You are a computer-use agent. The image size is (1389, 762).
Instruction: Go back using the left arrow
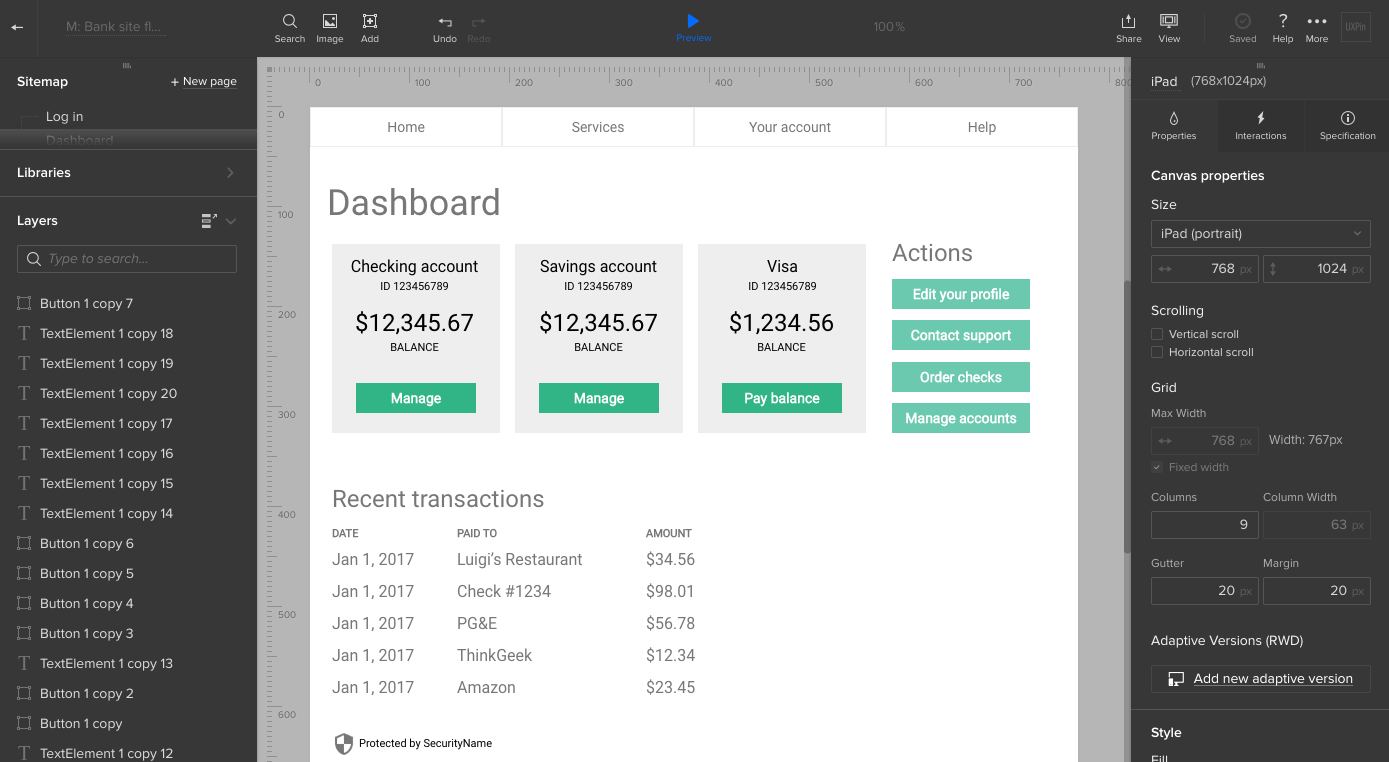(17, 27)
